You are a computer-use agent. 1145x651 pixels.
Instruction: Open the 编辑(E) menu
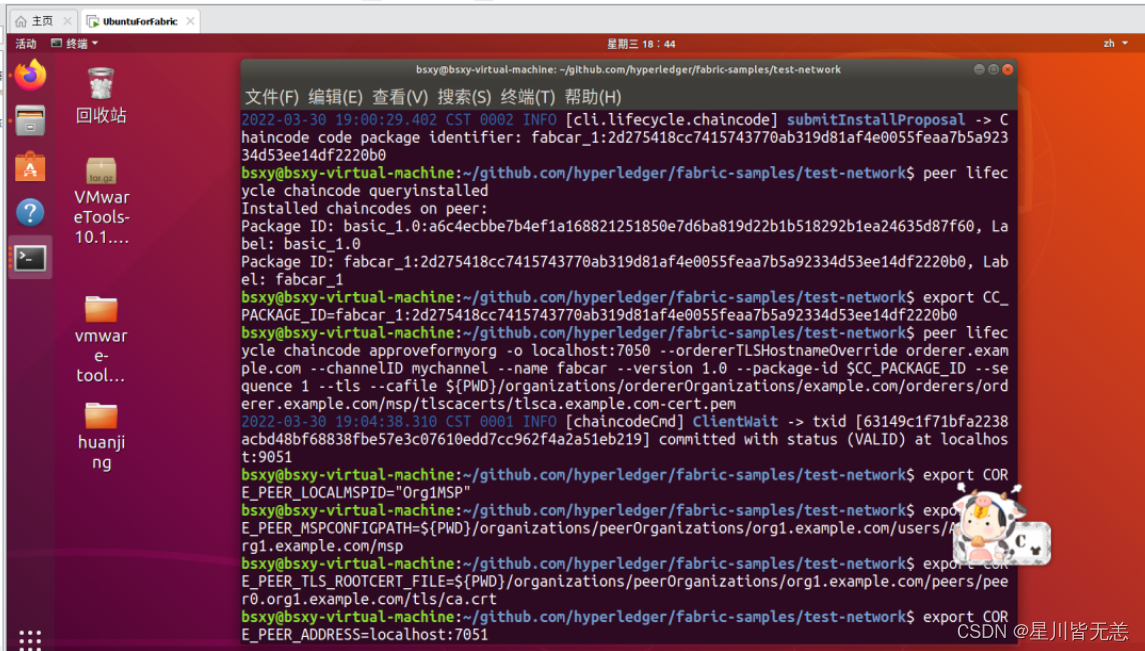tap(335, 96)
